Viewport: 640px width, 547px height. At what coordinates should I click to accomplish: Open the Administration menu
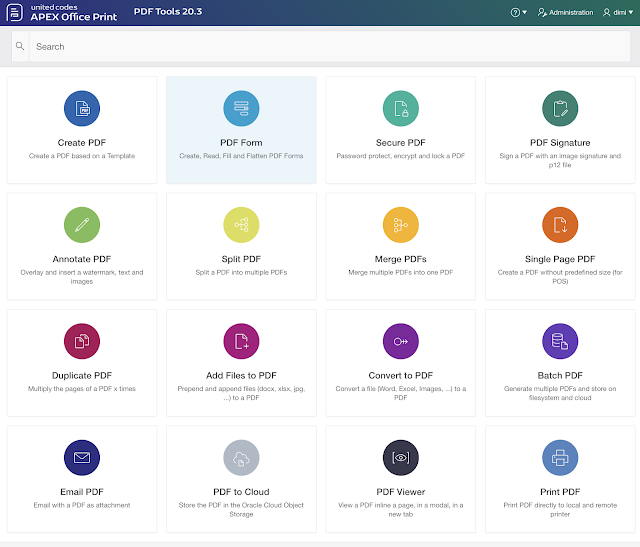(x=565, y=12)
